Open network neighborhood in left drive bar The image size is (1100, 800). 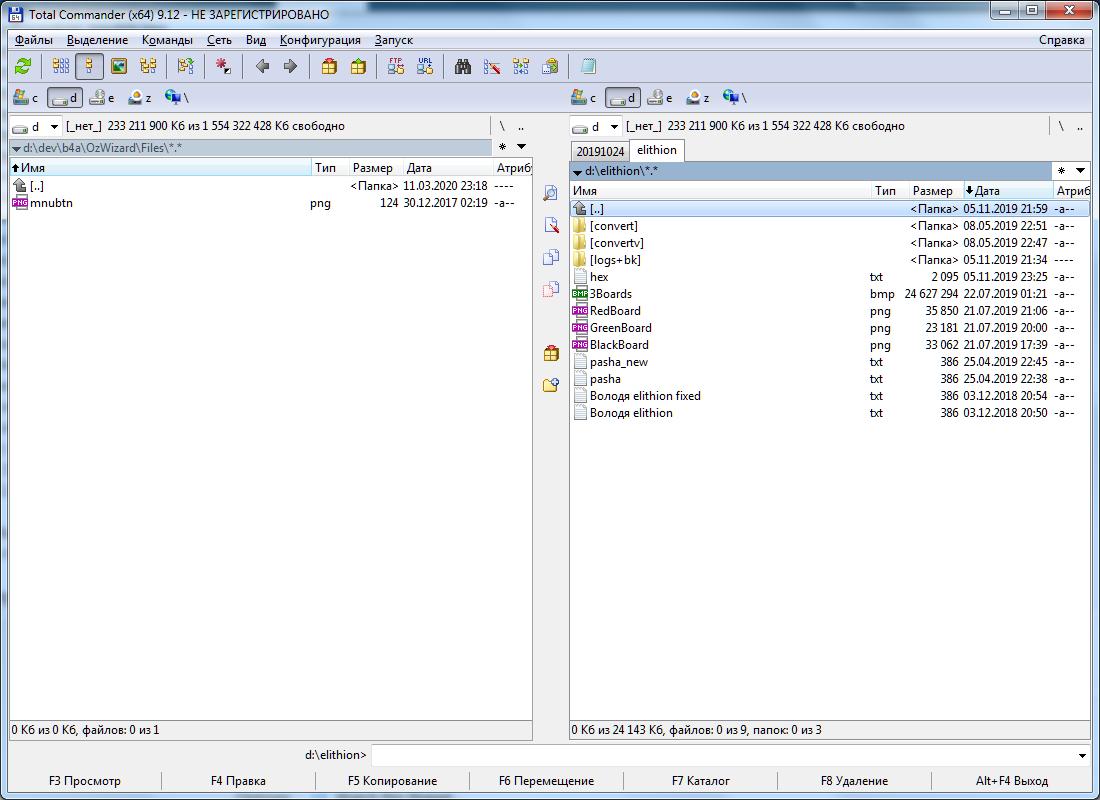[176, 98]
